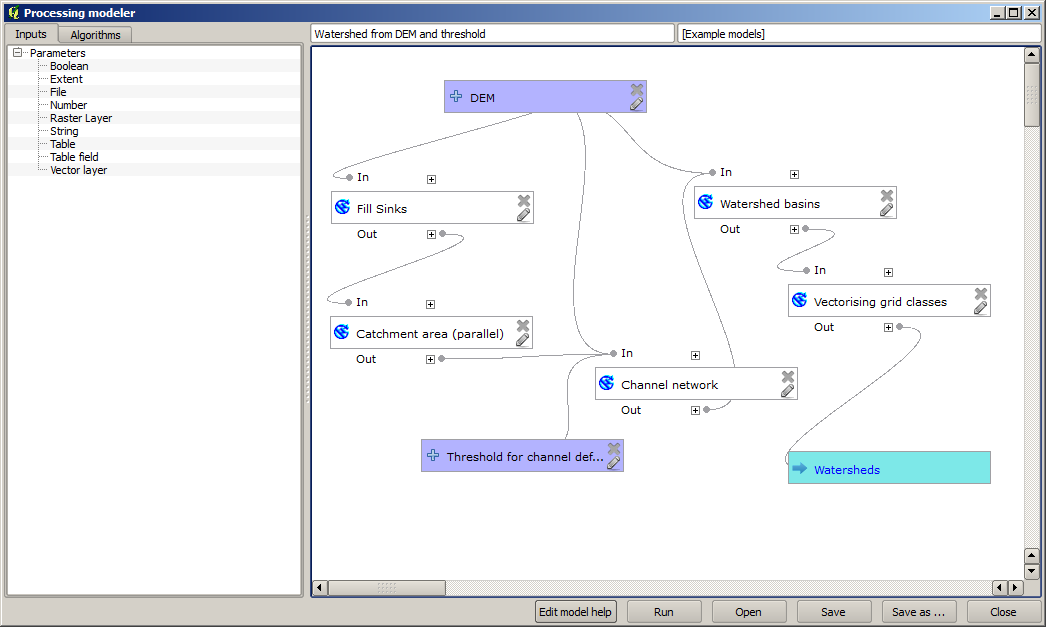
Task: Click the model name field to rename it
Action: (492, 32)
